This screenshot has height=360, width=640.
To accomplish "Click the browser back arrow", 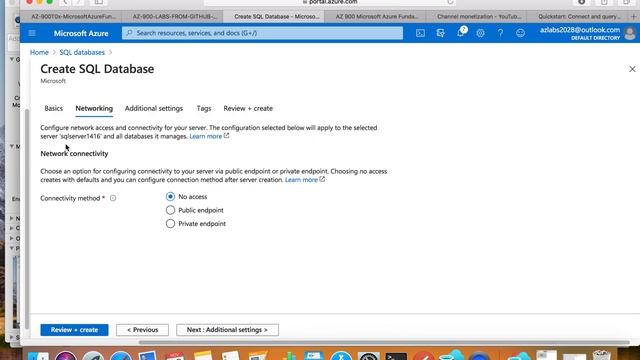I will [65, 2].
